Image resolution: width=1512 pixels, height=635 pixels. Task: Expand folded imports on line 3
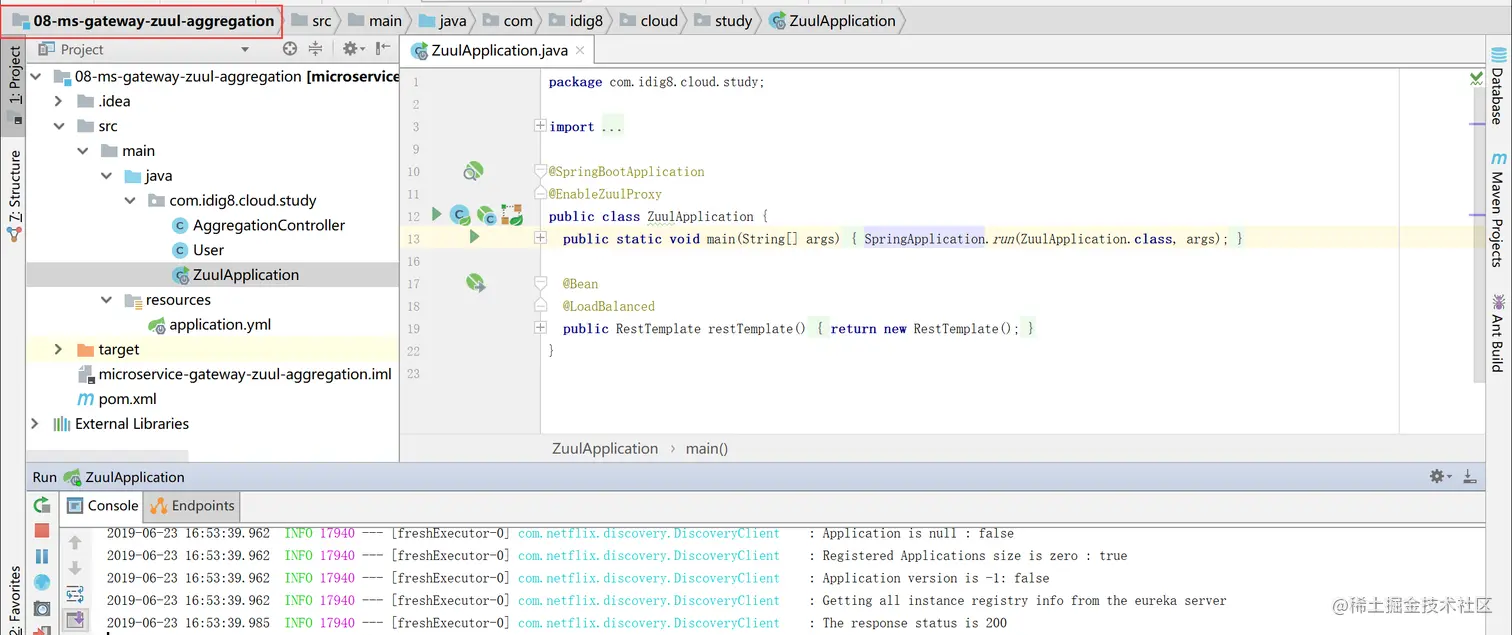(x=540, y=126)
